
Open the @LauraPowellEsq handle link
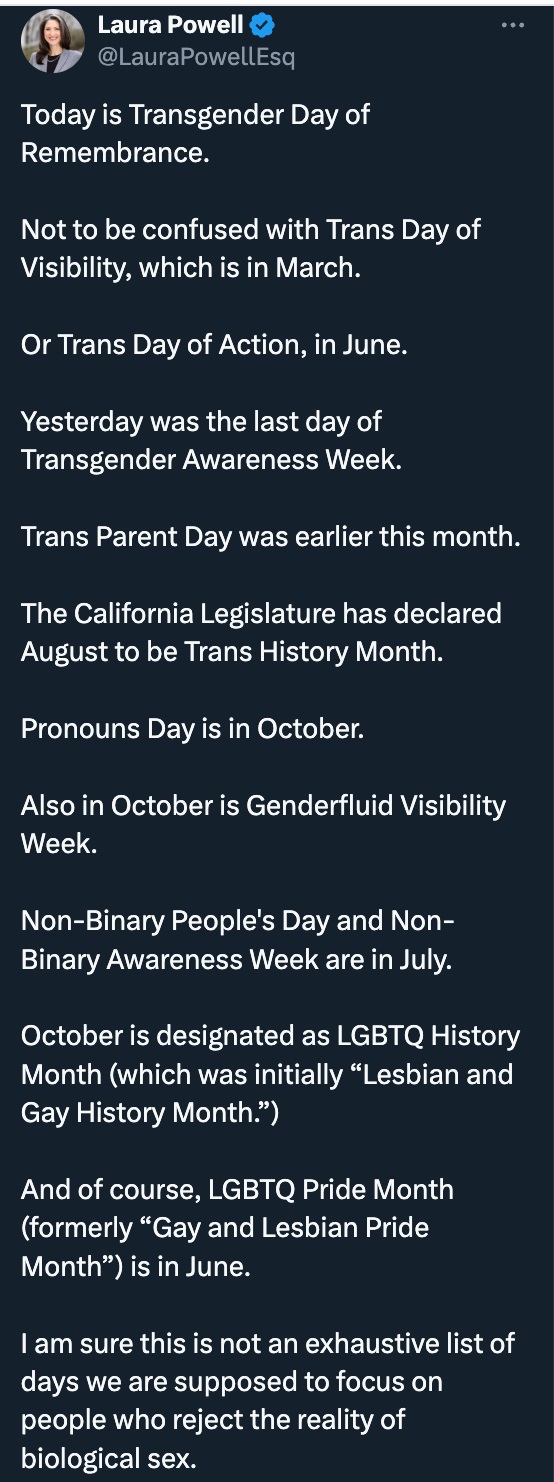coord(196,57)
